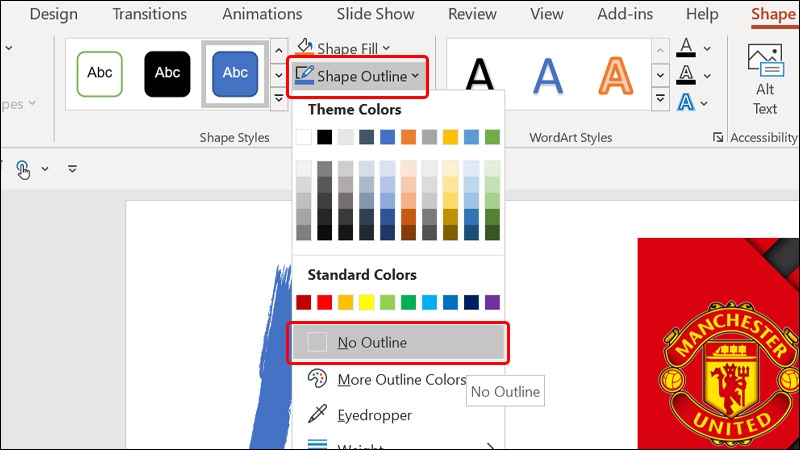Open the Slide Show tab
The width and height of the screenshot is (800, 450).
[375, 14]
